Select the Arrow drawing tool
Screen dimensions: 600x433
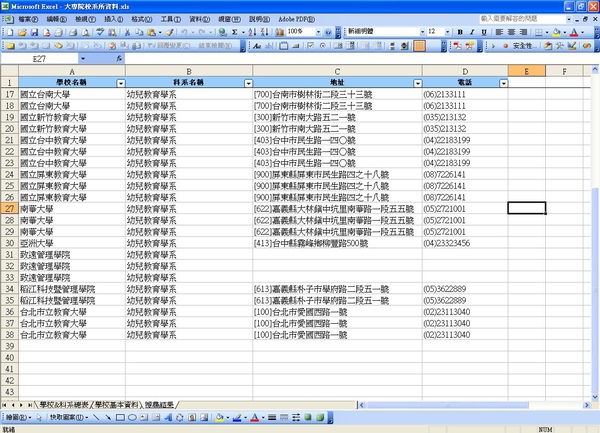pyautogui.click(x=108, y=417)
